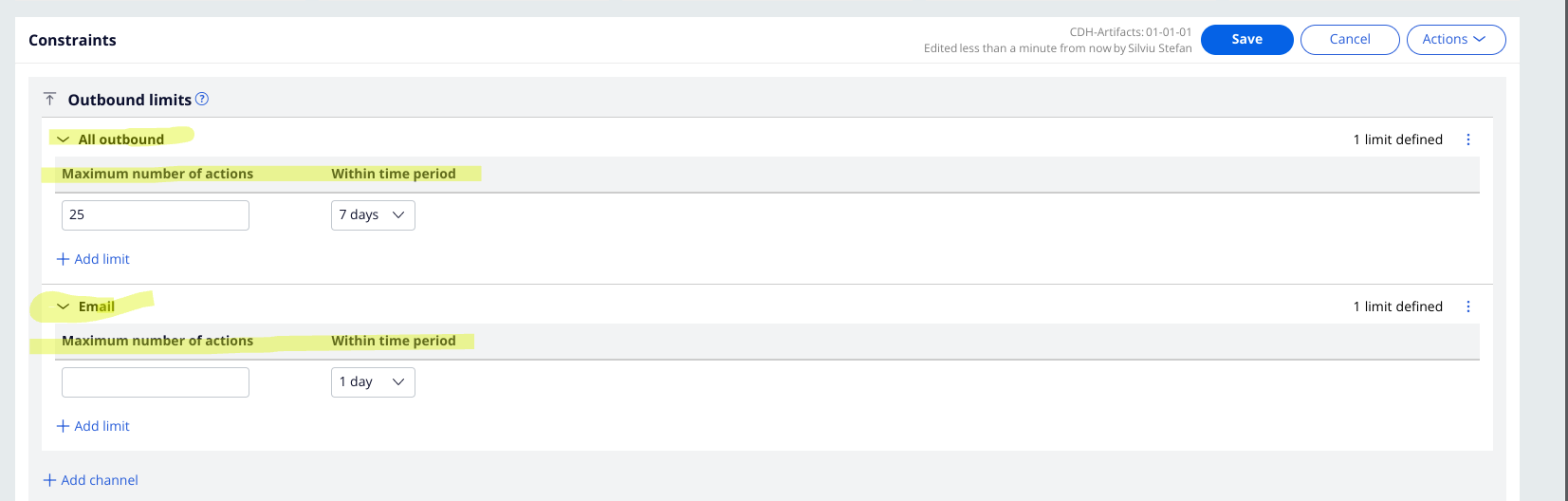Add limit under All outbound

(93, 259)
